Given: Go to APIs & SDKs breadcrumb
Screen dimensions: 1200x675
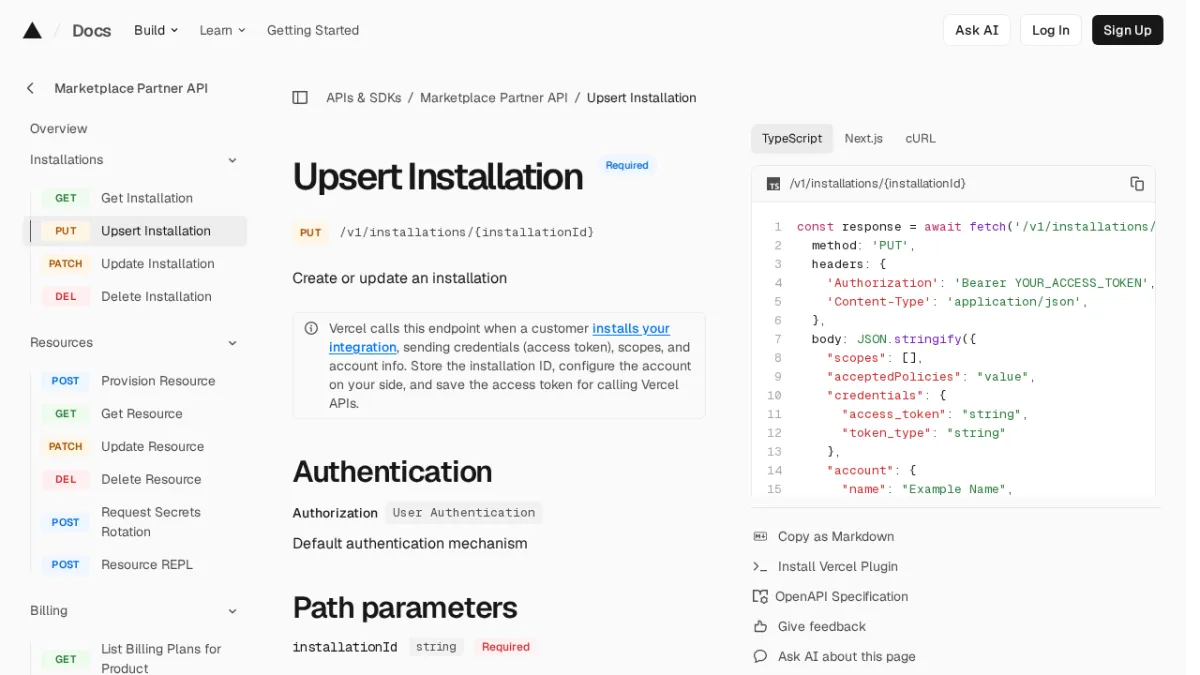Looking at the screenshot, I should click(x=364, y=98).
